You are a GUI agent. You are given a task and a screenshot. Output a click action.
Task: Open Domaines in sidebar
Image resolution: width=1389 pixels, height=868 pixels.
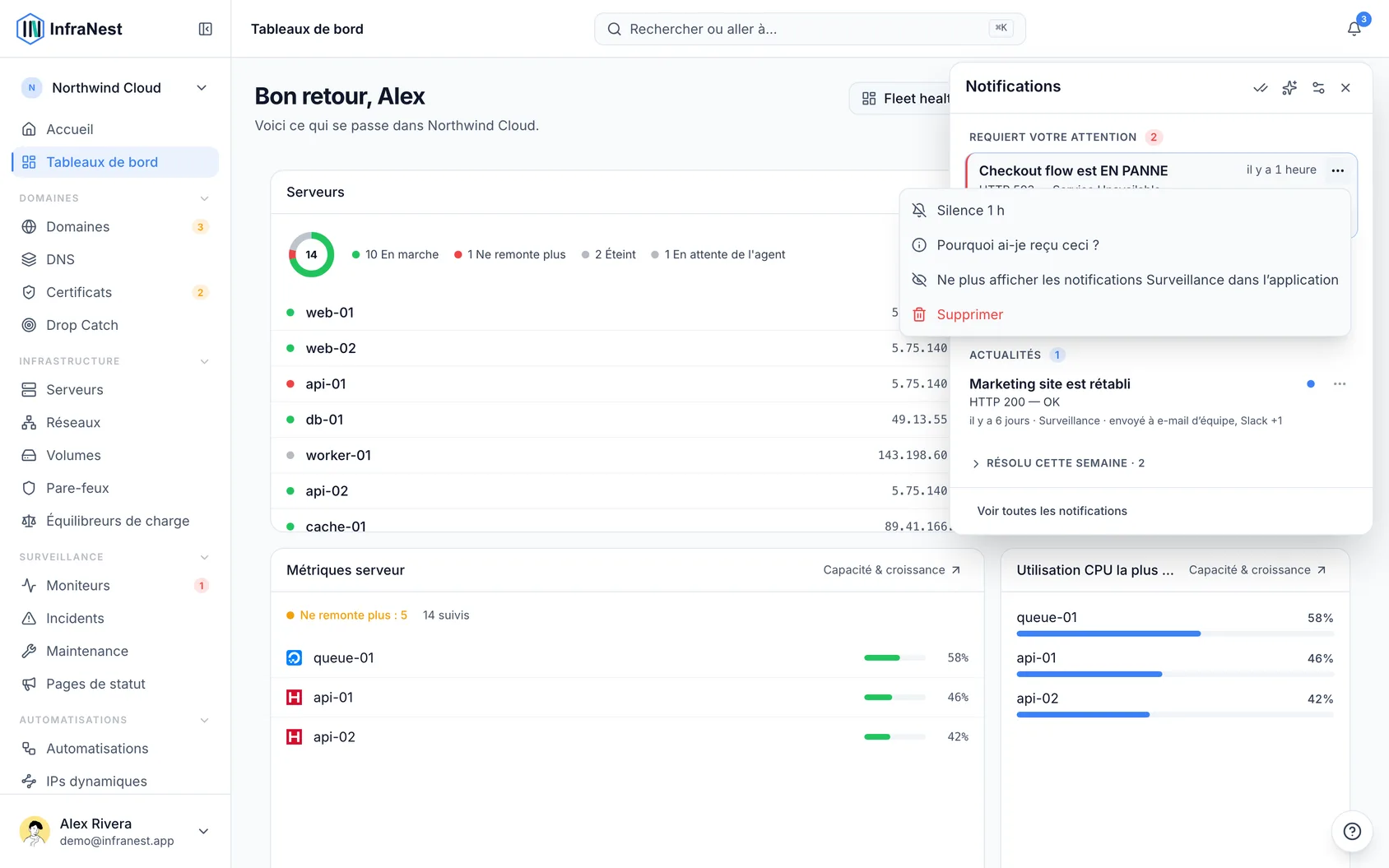(115, 226)
